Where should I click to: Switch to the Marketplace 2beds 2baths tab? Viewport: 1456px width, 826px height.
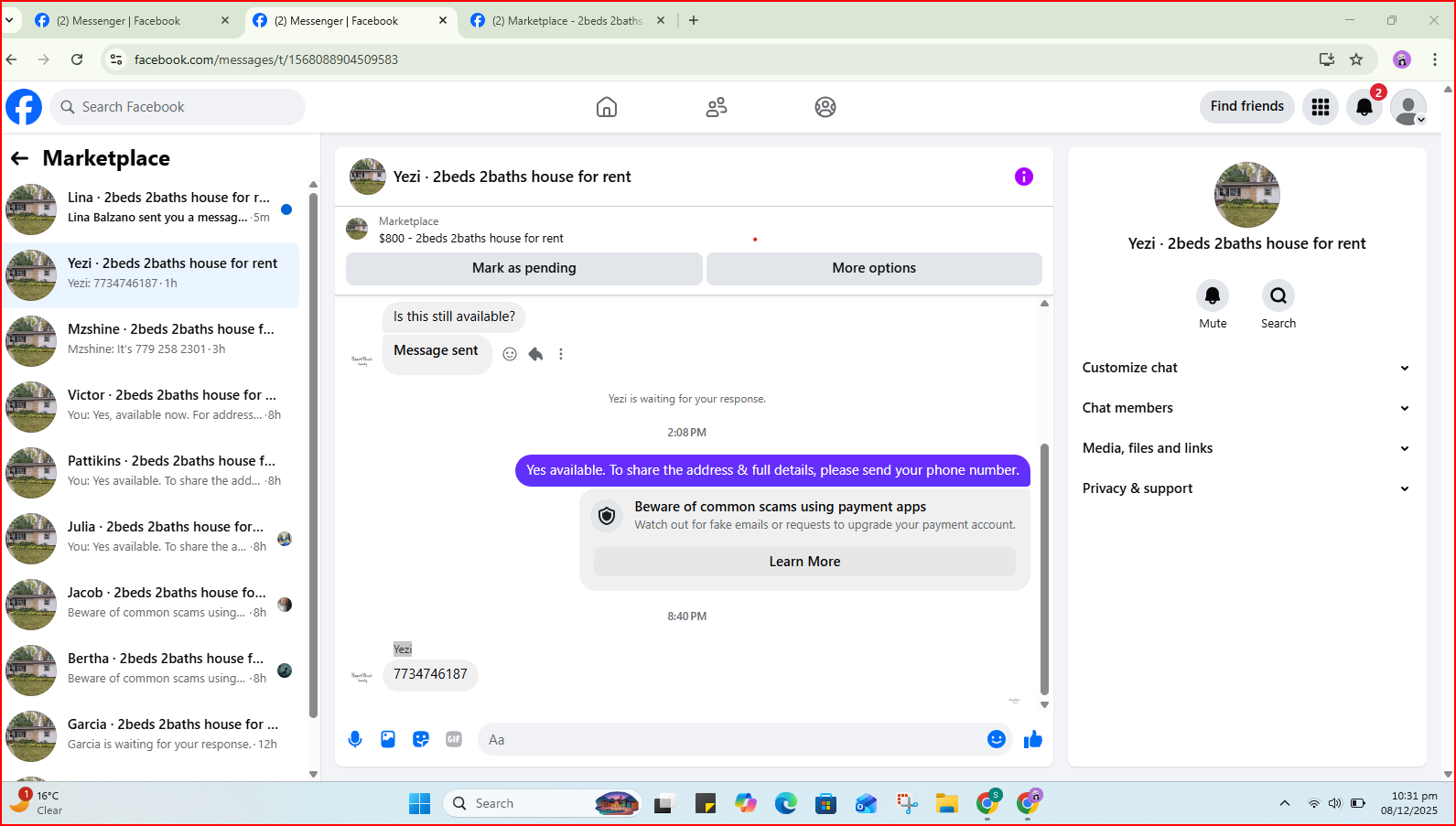[567, 20]
